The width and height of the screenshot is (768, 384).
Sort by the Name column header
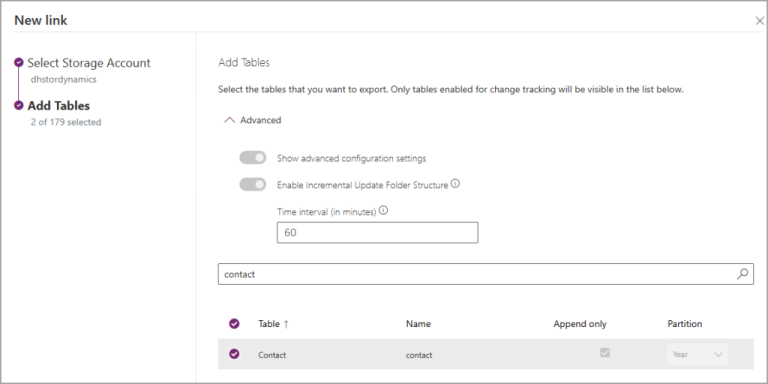(418, 324)
